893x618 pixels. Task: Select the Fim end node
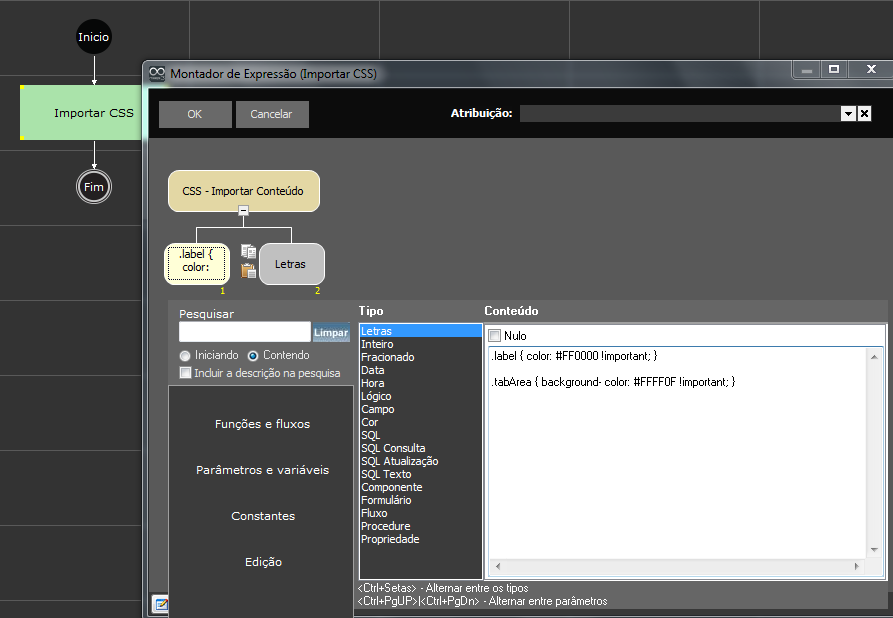[94, 187]
